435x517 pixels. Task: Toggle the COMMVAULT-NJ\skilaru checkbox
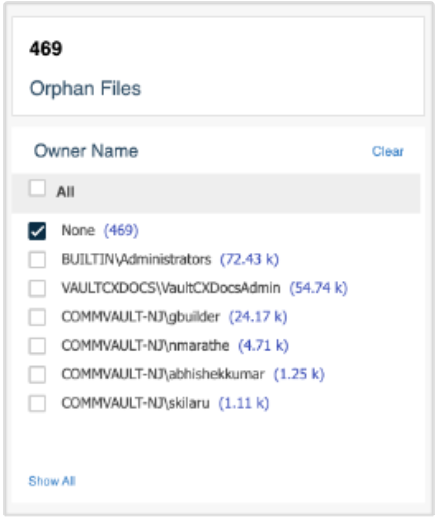point(37,403)
